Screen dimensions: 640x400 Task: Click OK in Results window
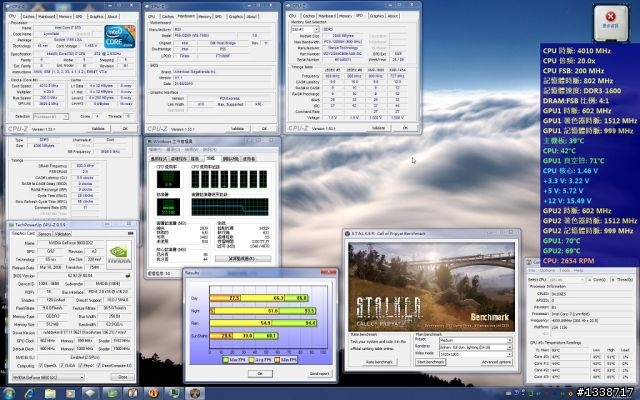coord(260,373)
